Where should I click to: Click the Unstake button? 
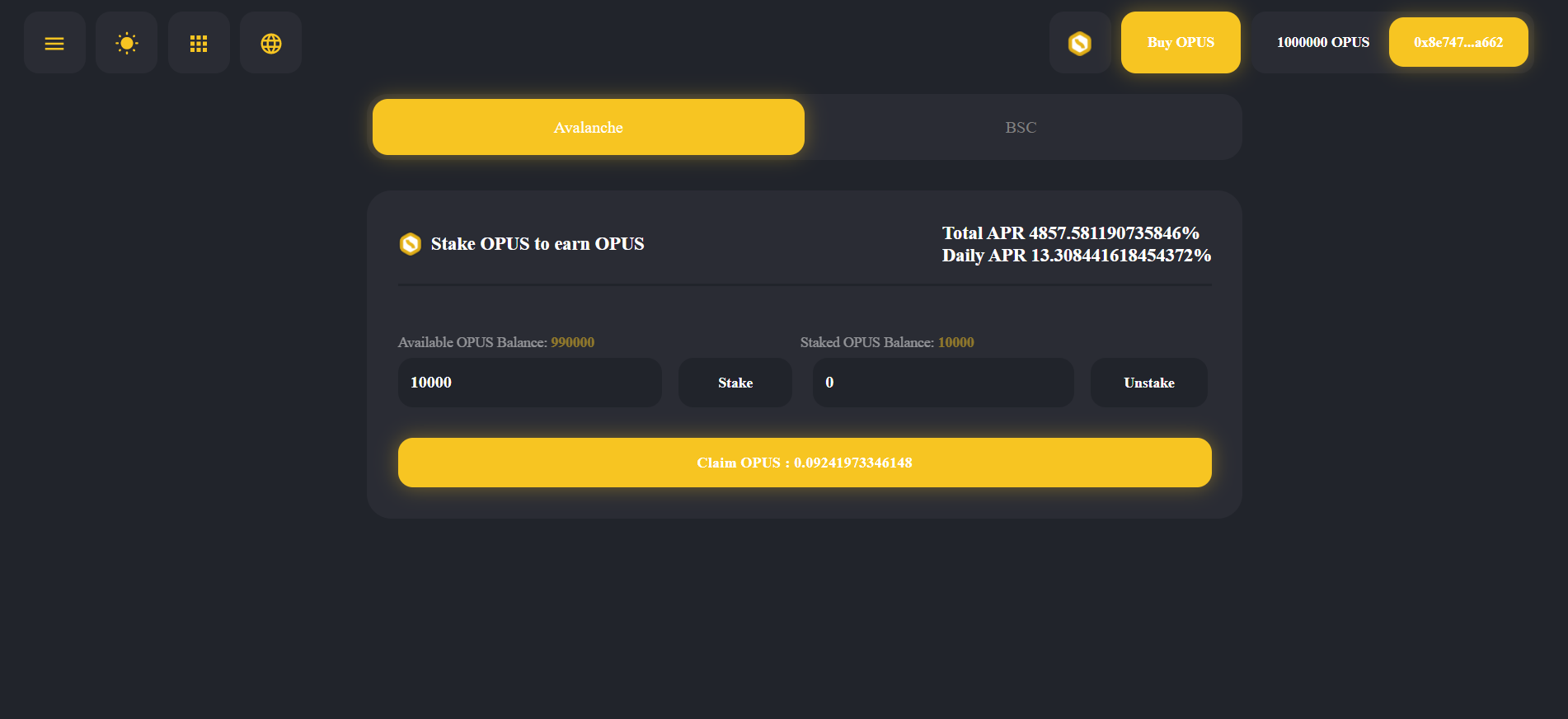tap(1149, 383)
